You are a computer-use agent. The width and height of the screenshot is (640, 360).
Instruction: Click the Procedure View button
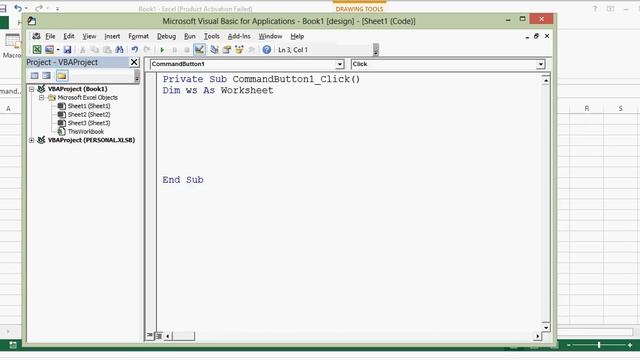150,336
